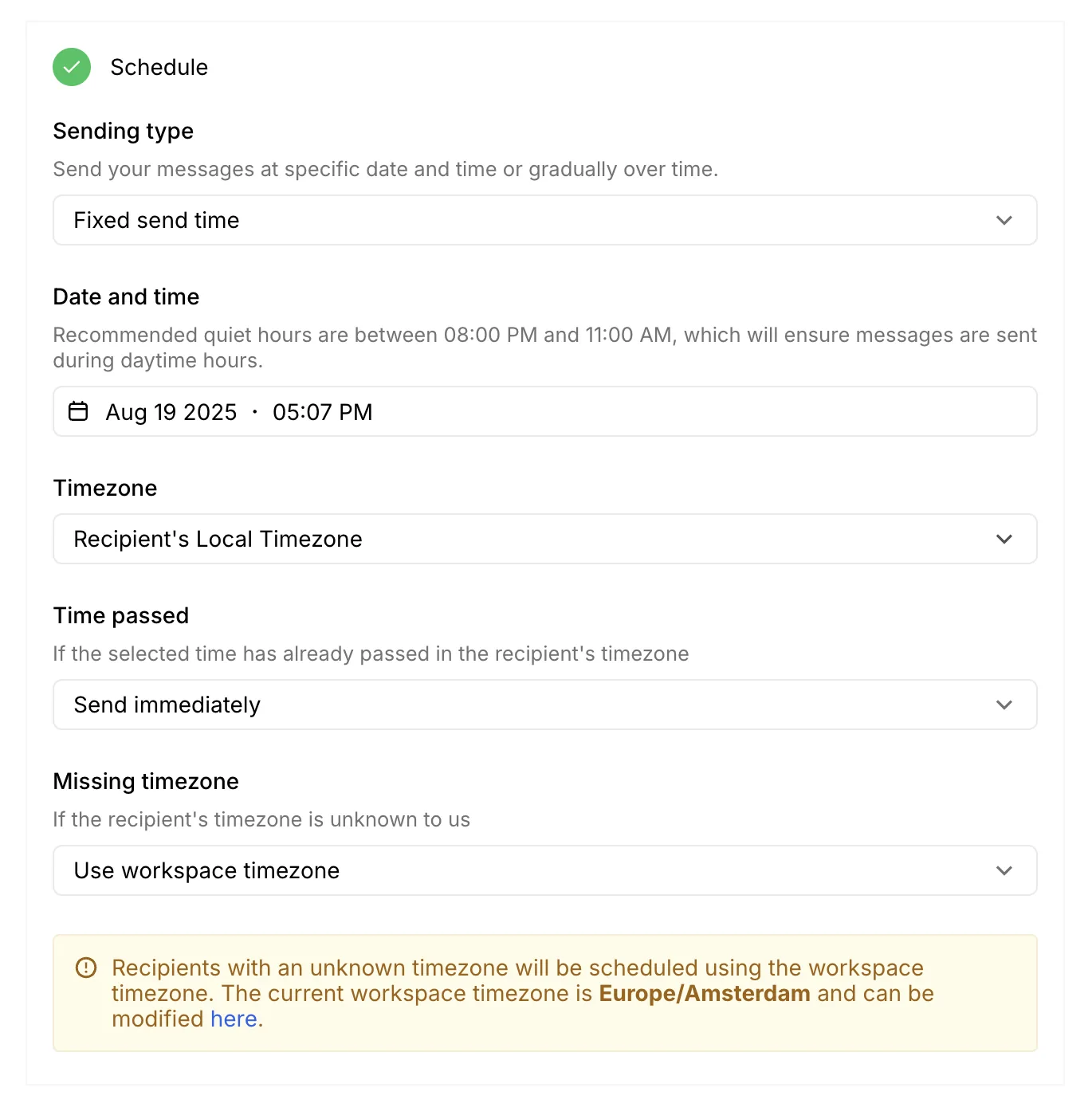
Task: Open the Fixed send time dropdown
Action: click(x=545, y=220)
